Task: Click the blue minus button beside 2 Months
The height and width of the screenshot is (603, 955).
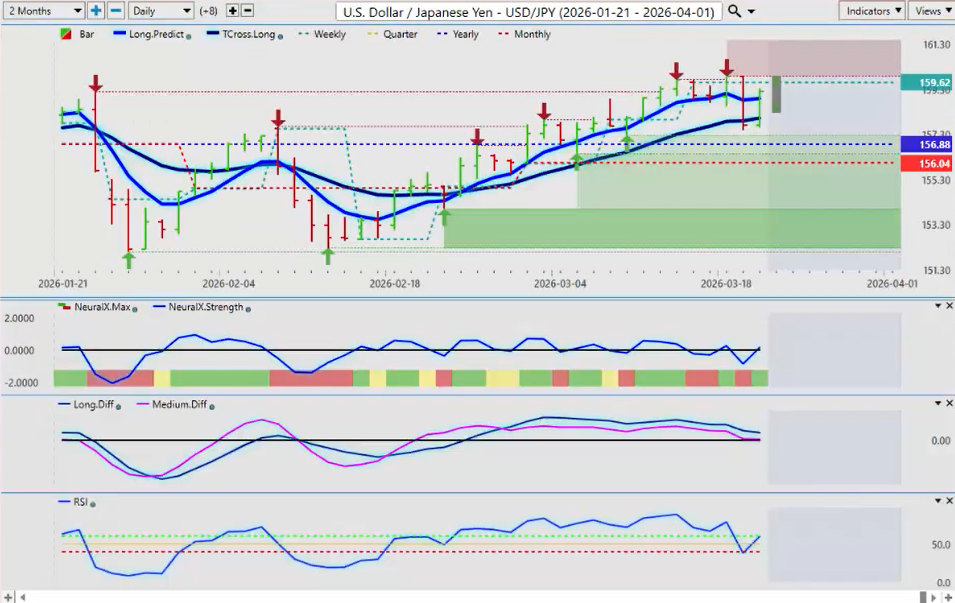Action: coord(115,10)
